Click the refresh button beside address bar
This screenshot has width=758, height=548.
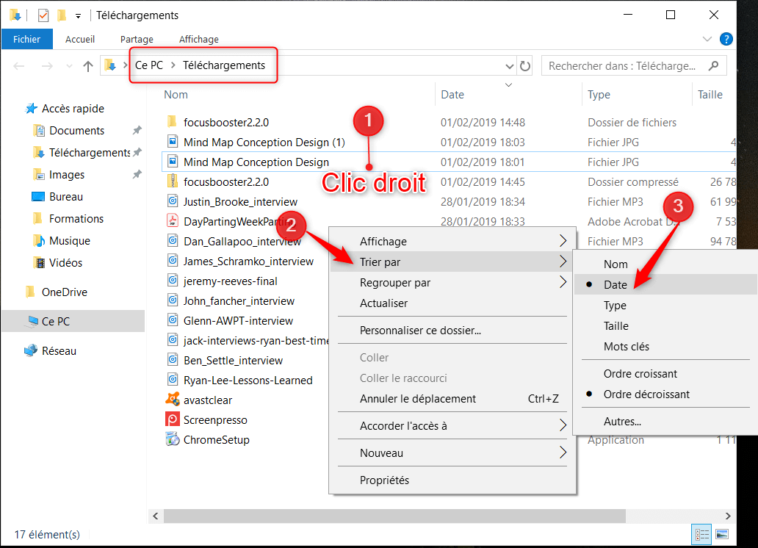tap(526, 66)
